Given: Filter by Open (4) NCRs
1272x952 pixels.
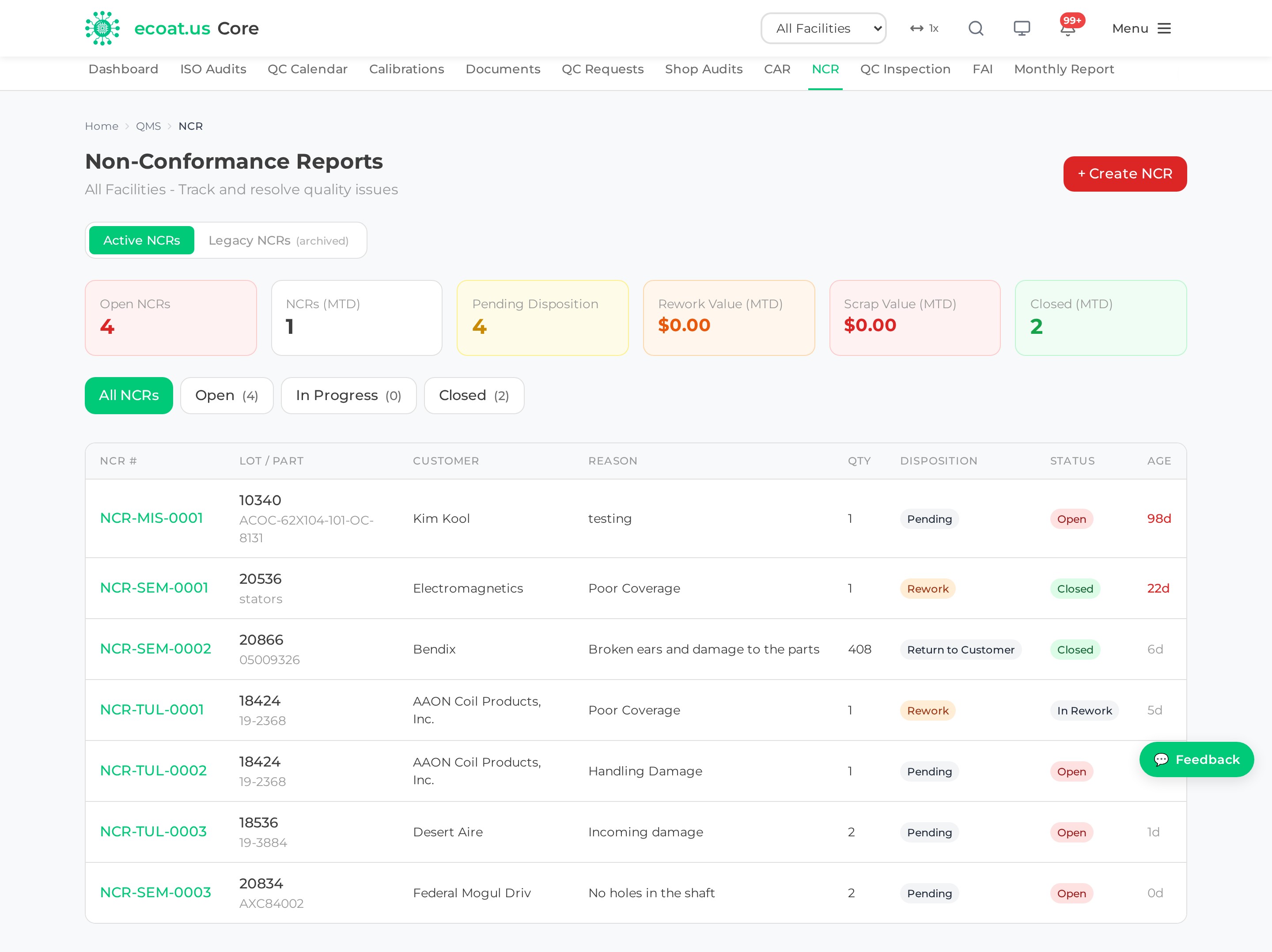Looking at the screenshot, I should pos(227,396).
